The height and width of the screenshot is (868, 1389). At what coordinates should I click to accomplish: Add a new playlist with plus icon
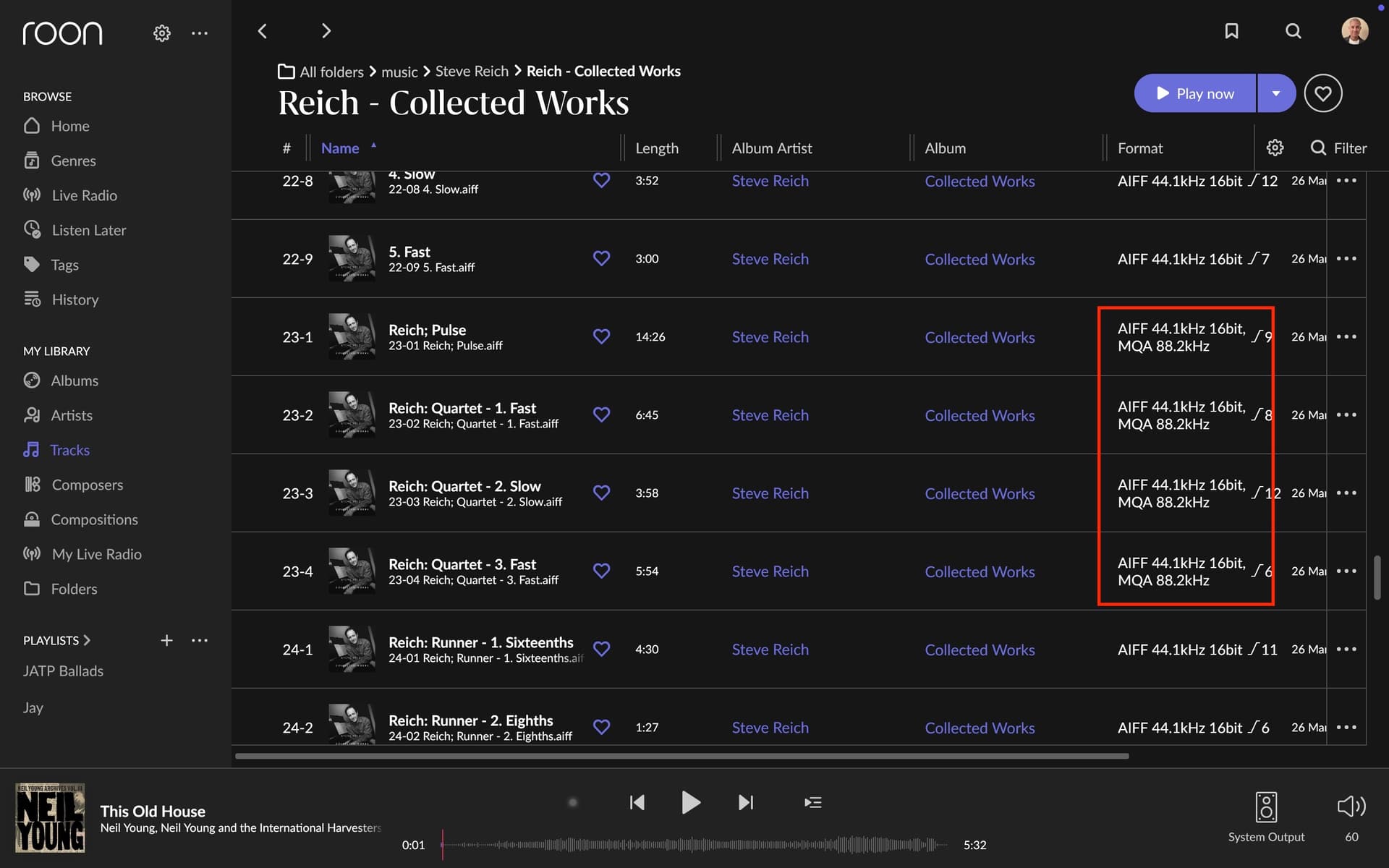[166, 640]
